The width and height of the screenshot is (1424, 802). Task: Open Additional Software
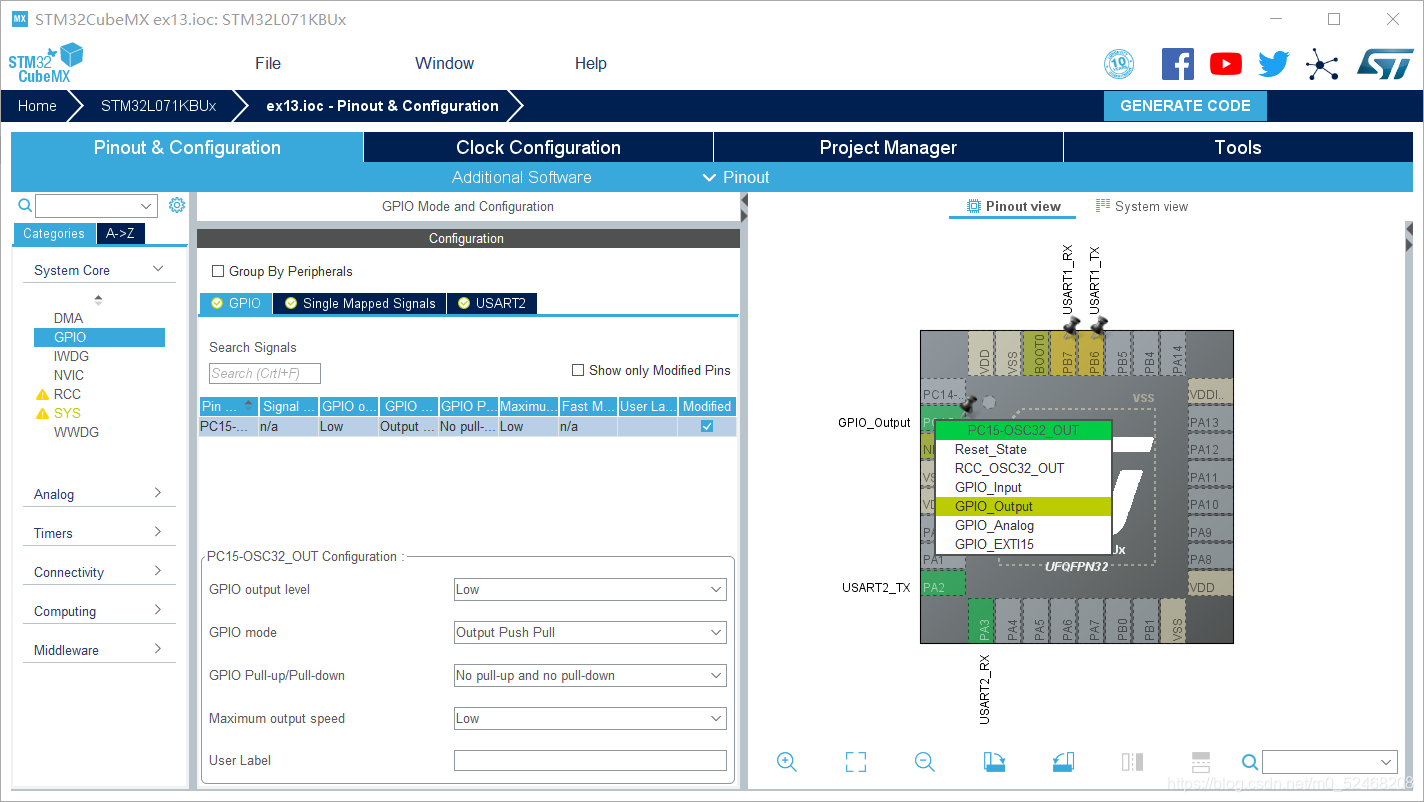(521, 177)
